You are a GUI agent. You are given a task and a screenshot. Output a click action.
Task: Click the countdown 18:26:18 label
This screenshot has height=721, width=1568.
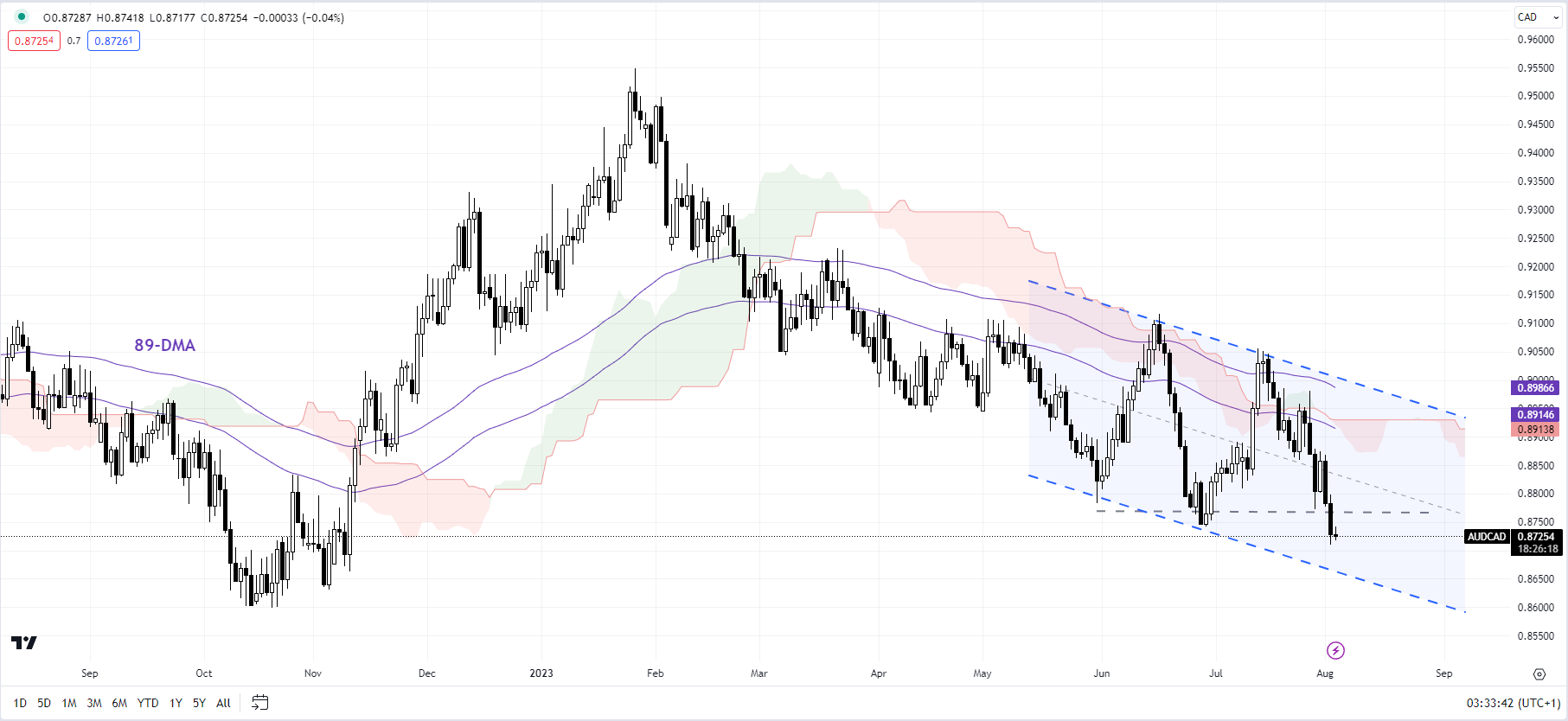1537,549
